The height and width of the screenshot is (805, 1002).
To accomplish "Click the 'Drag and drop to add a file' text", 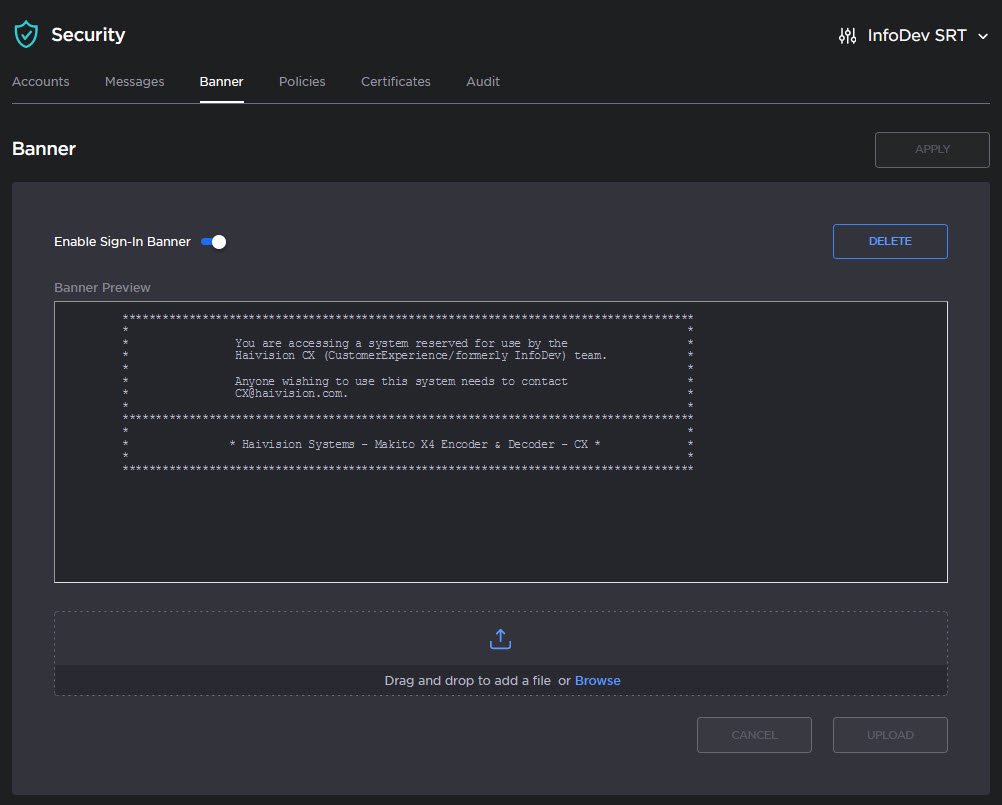I will pos(467,681).
